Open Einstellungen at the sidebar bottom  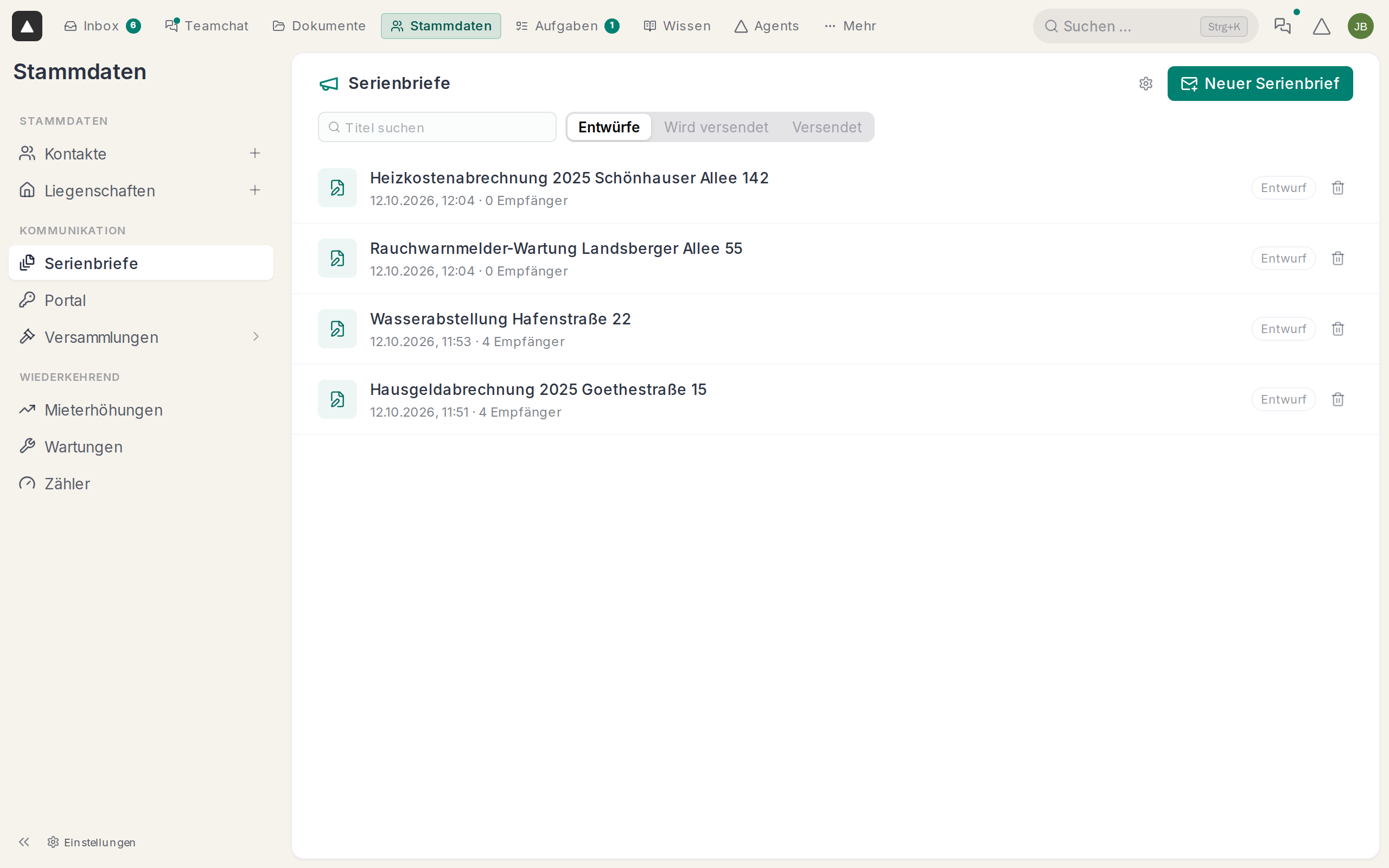tap(92, 841)
